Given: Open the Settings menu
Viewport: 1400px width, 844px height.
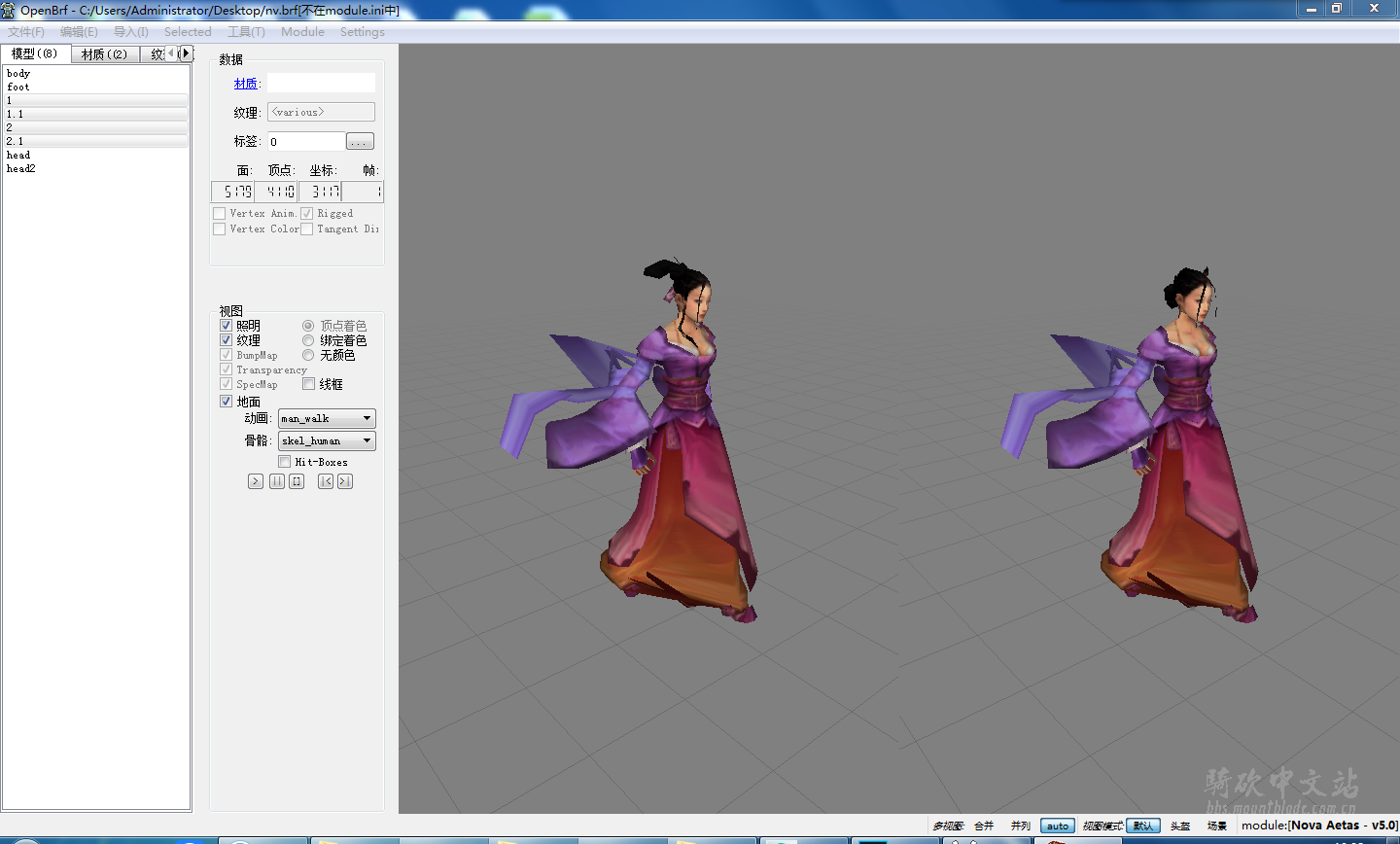Looking at the screenshot, I should pyautogui.click(x=363, y=32).
